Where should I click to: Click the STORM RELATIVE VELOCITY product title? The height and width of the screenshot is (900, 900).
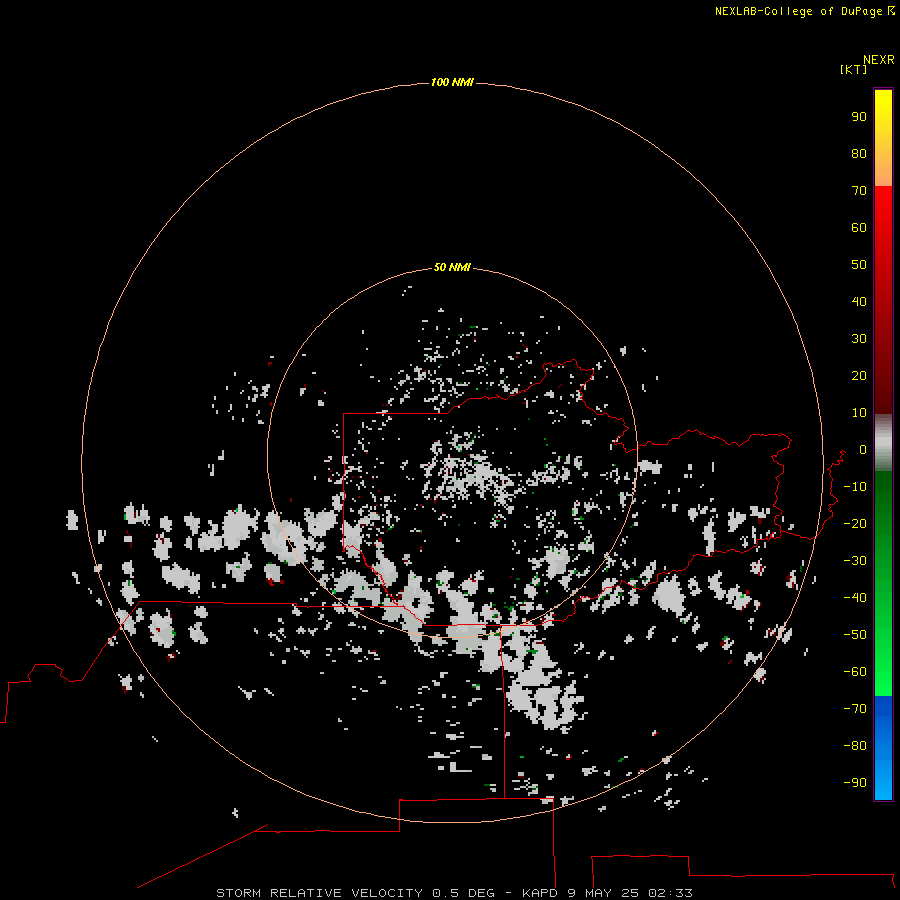tap(319, 893)
